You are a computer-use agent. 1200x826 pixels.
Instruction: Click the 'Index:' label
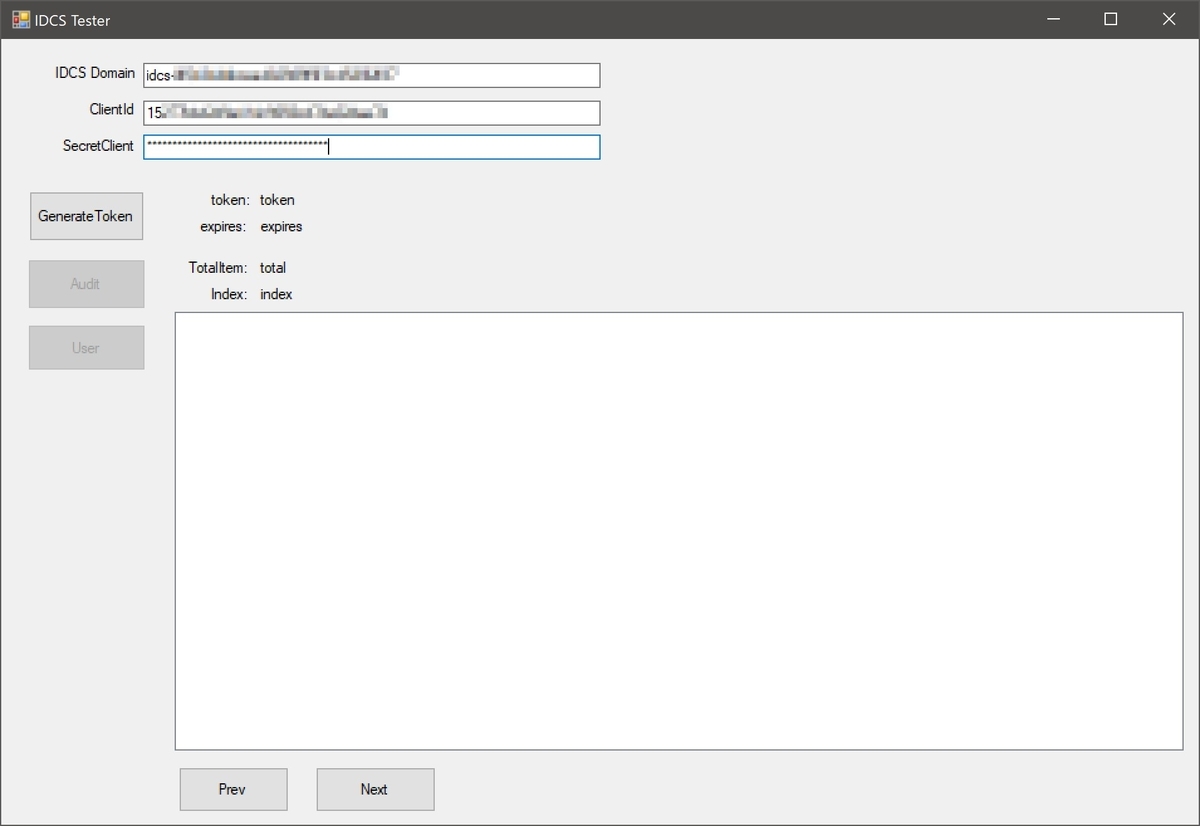coord(229,295)
